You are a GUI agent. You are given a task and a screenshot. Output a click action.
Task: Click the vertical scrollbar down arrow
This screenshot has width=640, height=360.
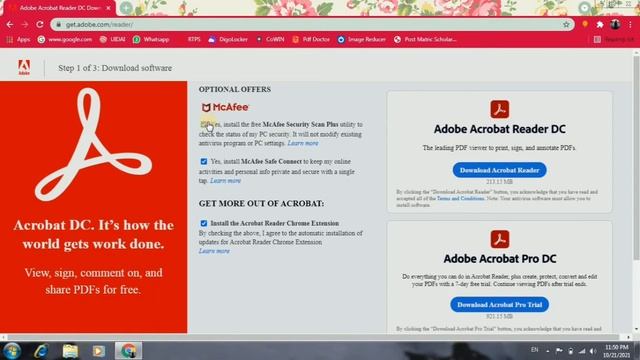[x=636, y=329]
